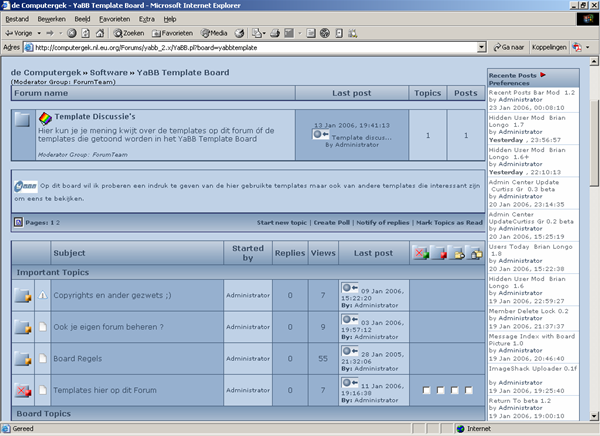This screenshot has width=600, height=436.
Task: Click 'Mark Topics as Read' link
Action: pyautogui.click(x=449, y=222)
